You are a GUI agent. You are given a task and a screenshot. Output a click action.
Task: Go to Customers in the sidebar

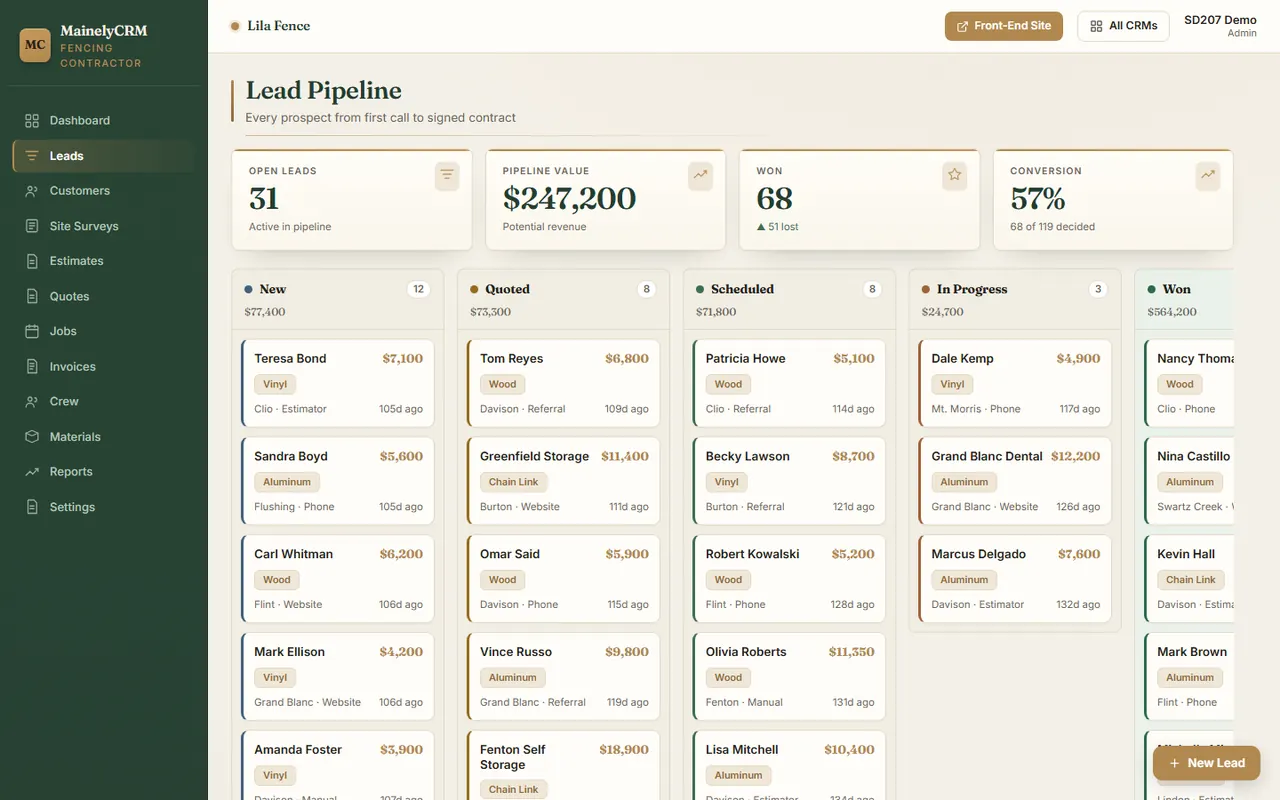[104, 191]
